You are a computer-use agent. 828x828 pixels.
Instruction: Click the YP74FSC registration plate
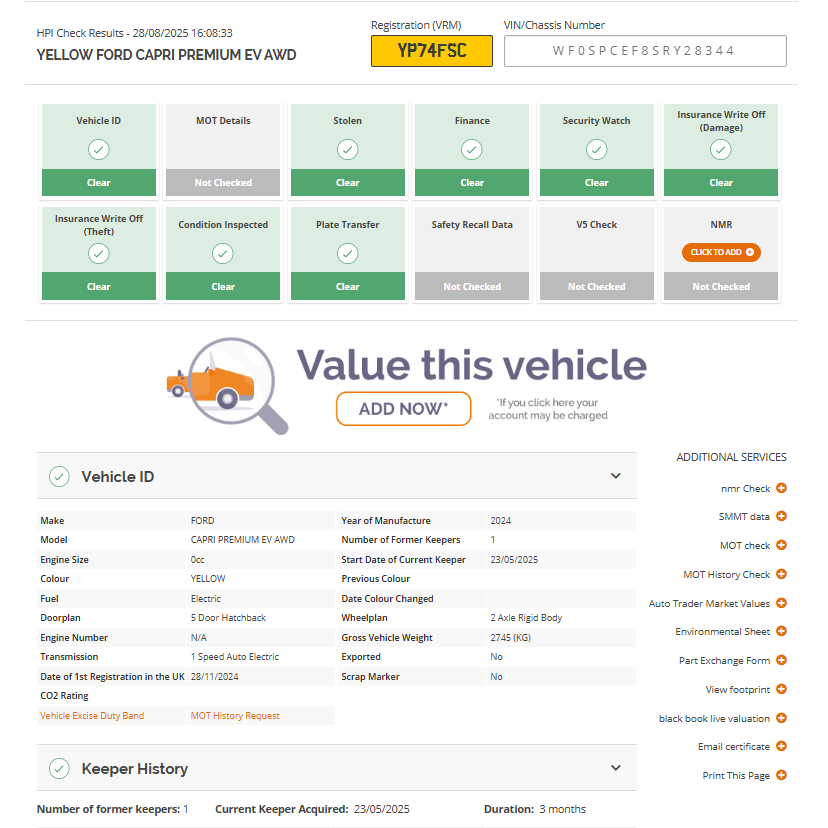click(432, 51)
